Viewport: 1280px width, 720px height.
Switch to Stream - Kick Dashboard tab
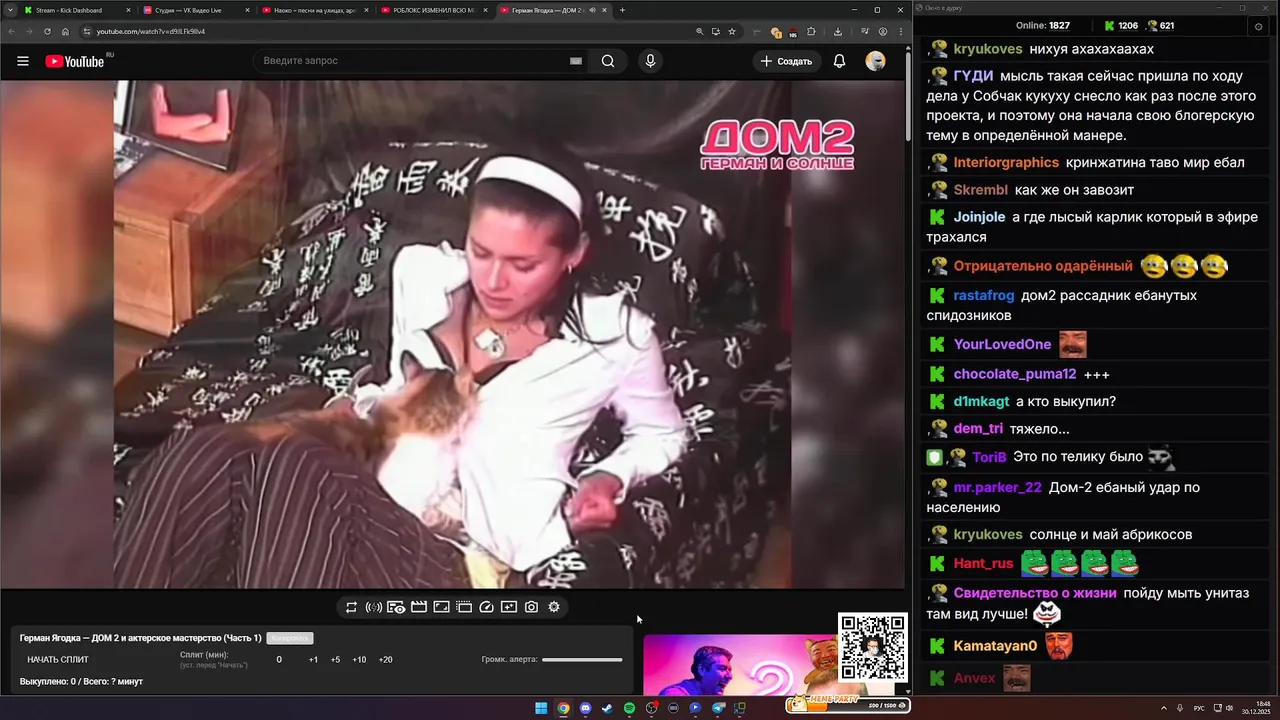[x=77, y=10]
